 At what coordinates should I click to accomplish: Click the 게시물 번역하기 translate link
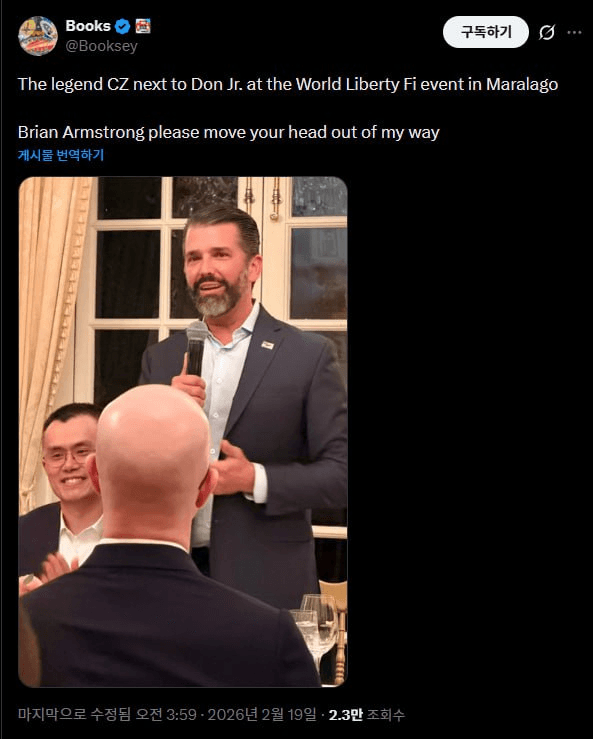pyautogui.click(x=61, y=155)
